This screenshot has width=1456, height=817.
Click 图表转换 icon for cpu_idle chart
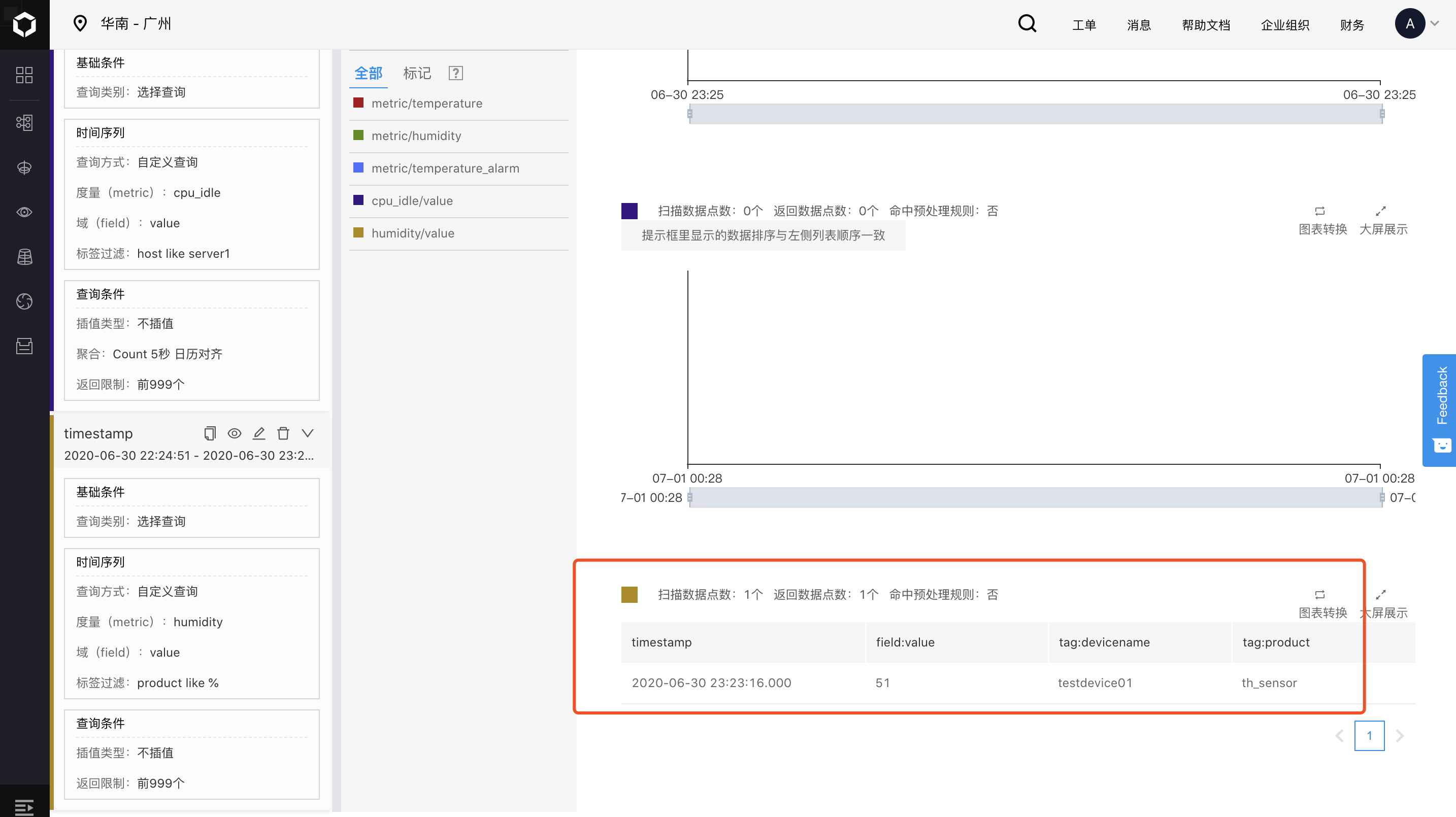click(1320, 211)
